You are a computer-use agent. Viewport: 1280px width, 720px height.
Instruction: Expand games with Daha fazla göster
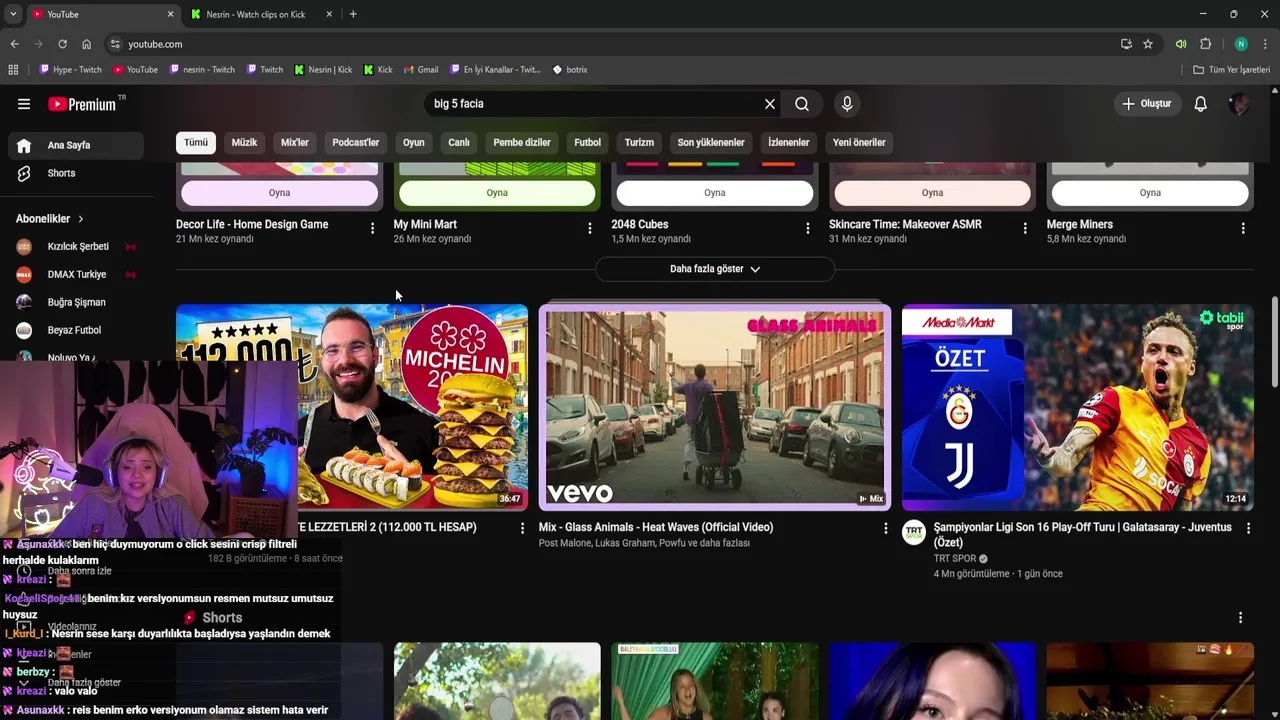pyautogui.click(x=715, y=269)
